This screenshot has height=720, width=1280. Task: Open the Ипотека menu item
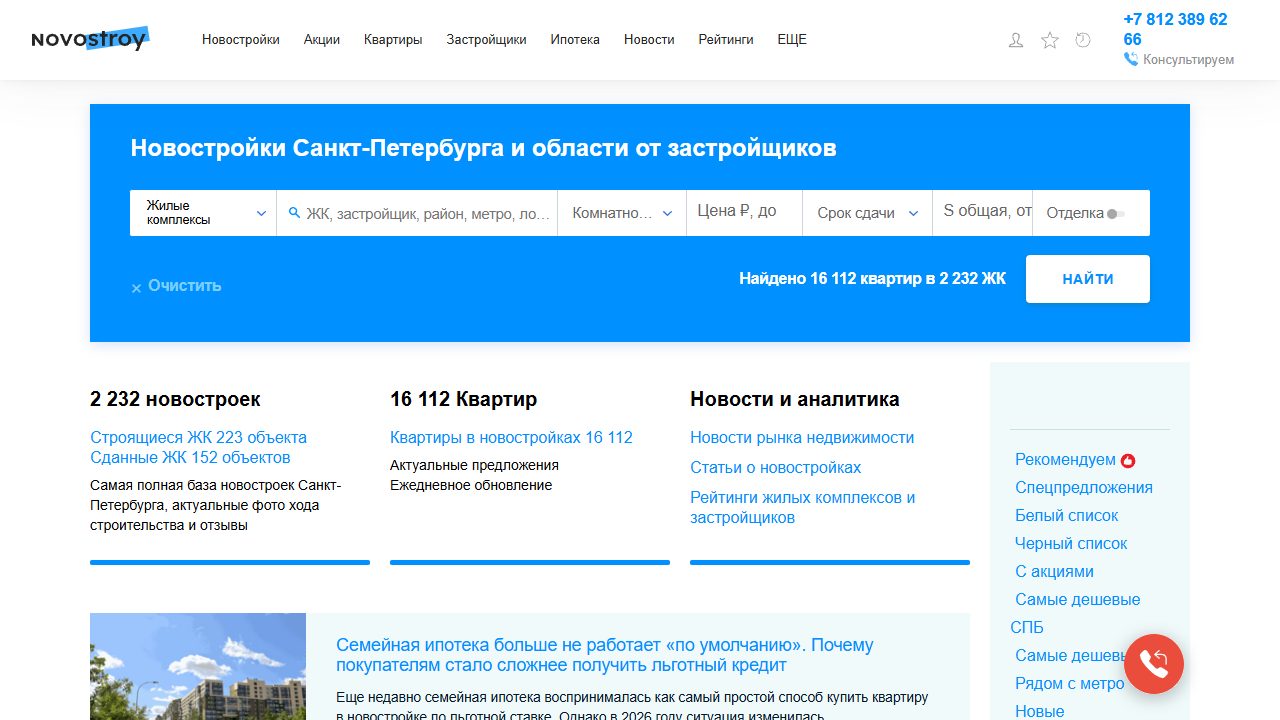(x=575, y=40)
